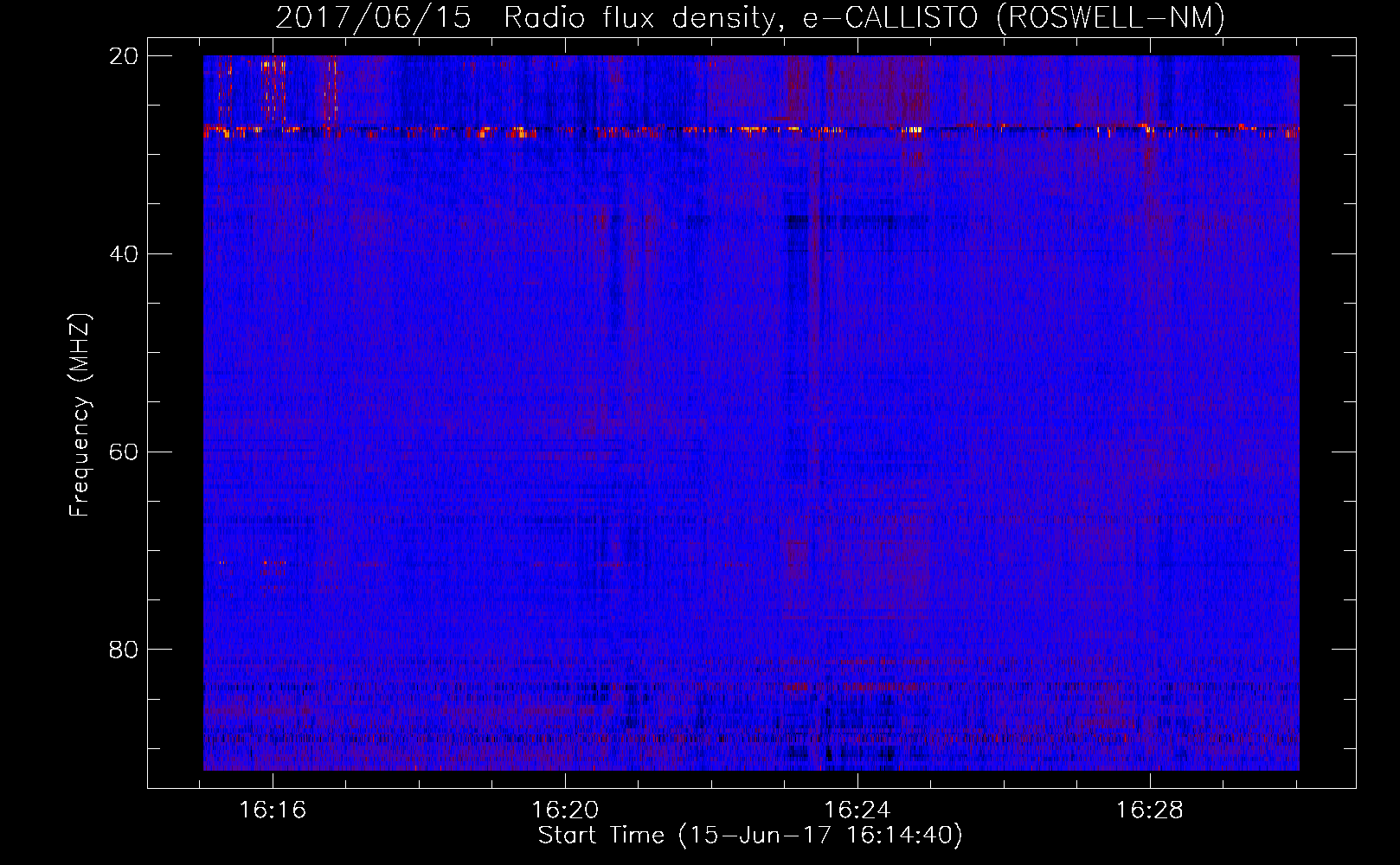Image resolution: width=1400 pixels, height=865 pixels.
Task: Click the 16:16 time tick label
Action: point(273,810)
